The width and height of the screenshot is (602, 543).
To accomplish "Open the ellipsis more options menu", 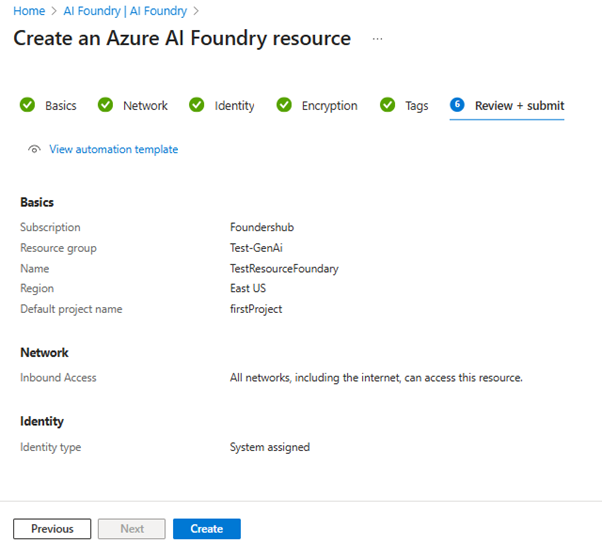I will pyautogui.click(x=377, y=39).
